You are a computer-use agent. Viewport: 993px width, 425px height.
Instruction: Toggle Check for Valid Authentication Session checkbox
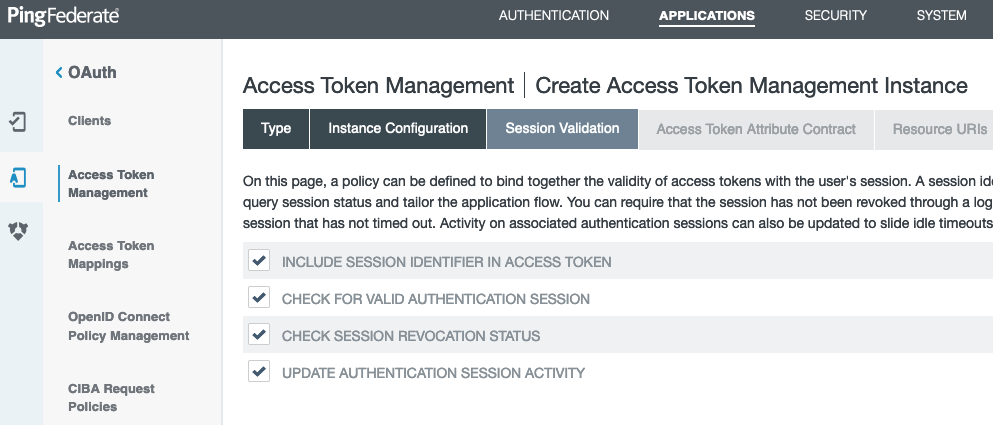pos(259,298)
